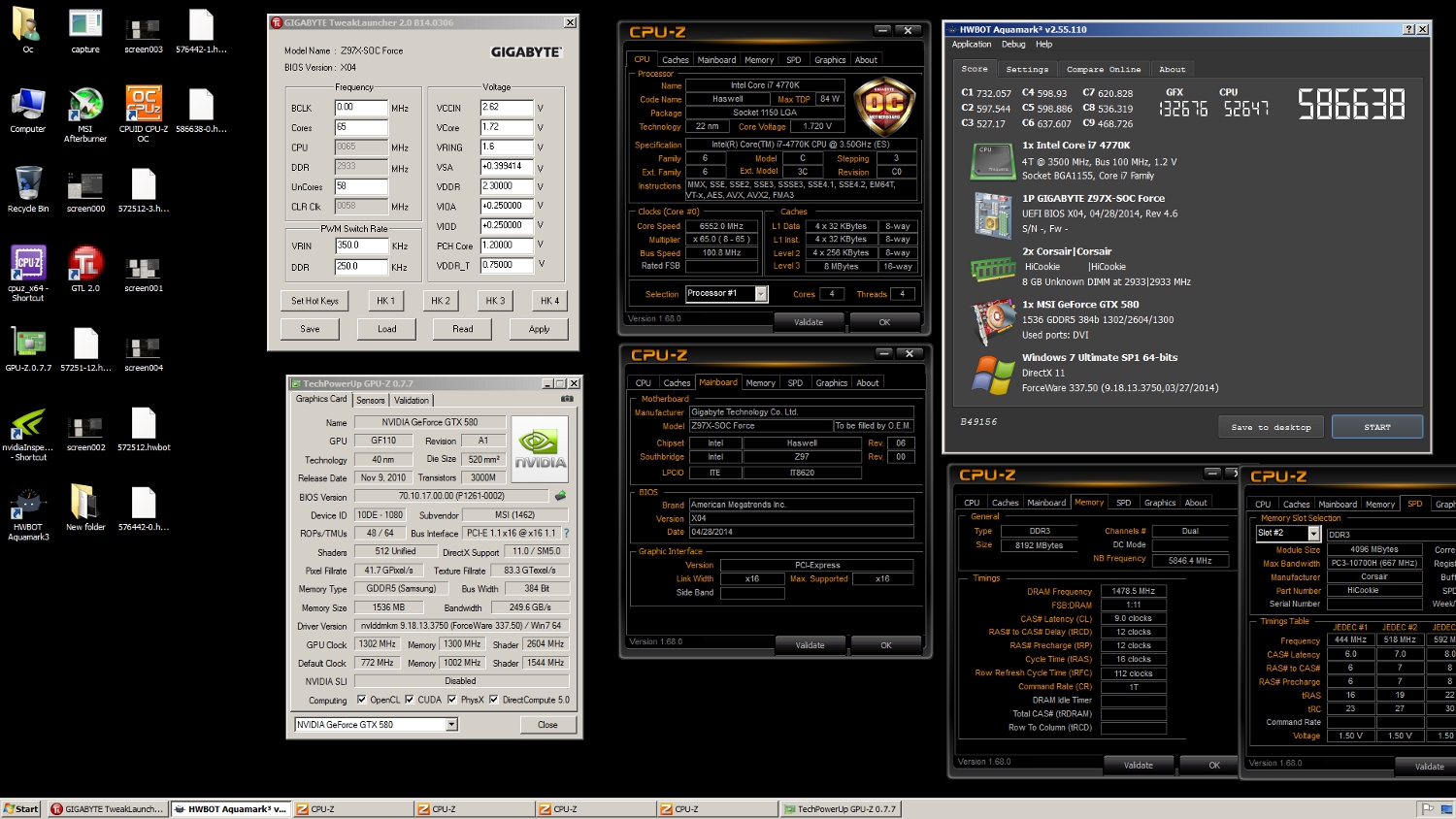Select the Caches tab in top CPU-Z window
1456x819 pixels.
point(676,60)
